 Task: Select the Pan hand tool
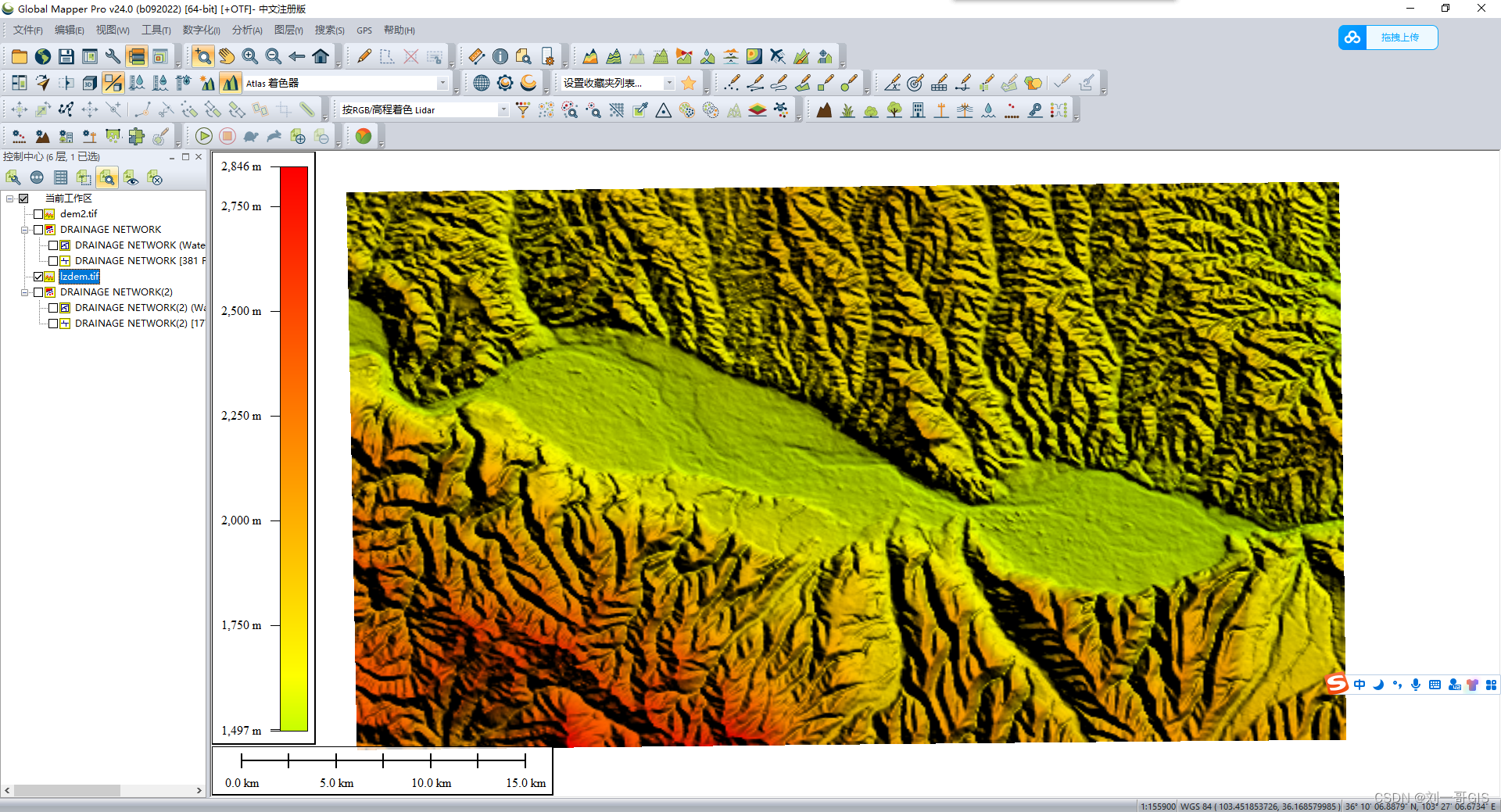coord(227,56)
